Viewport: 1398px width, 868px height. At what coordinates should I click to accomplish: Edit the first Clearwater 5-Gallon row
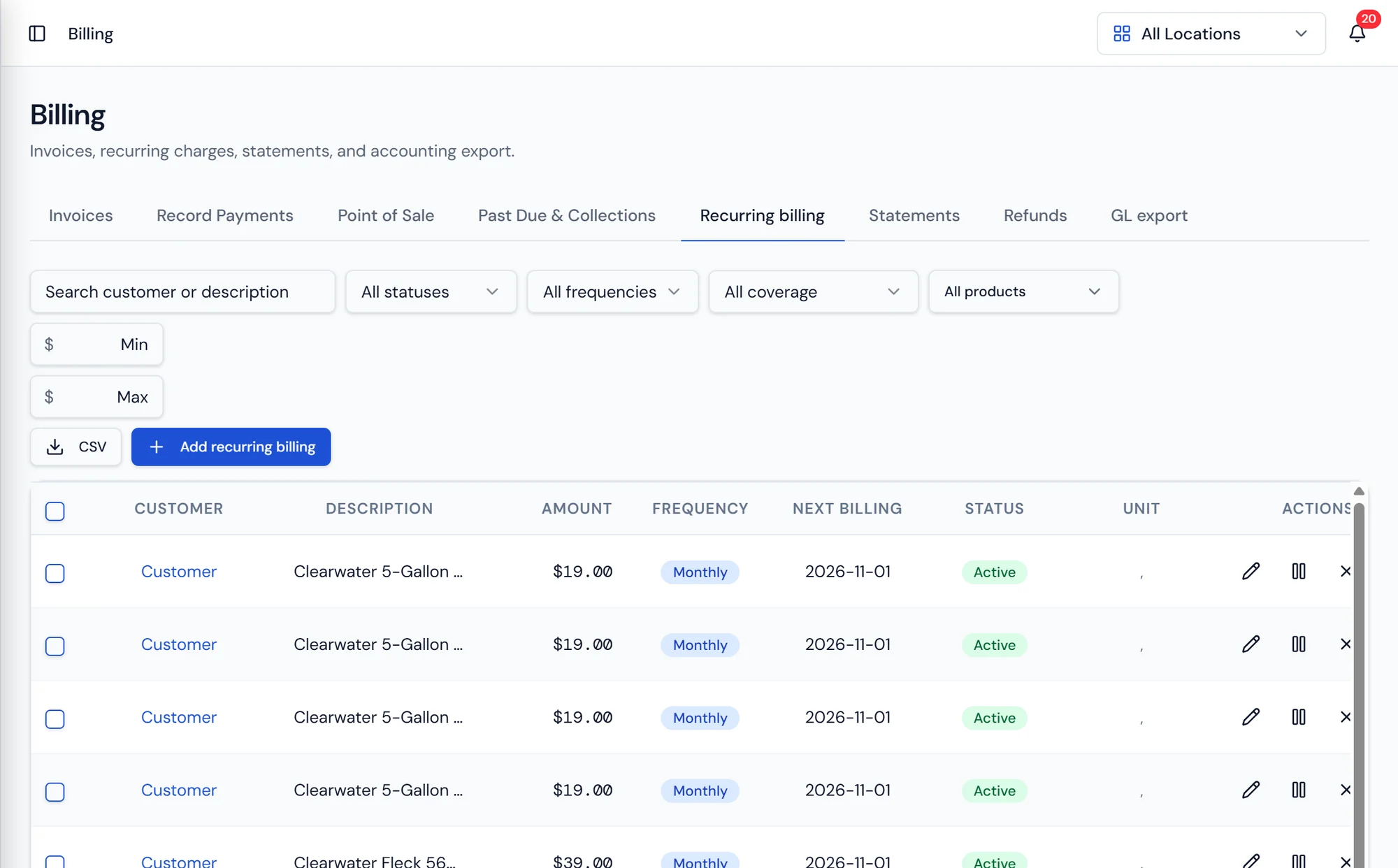(x=1251, y=572)
